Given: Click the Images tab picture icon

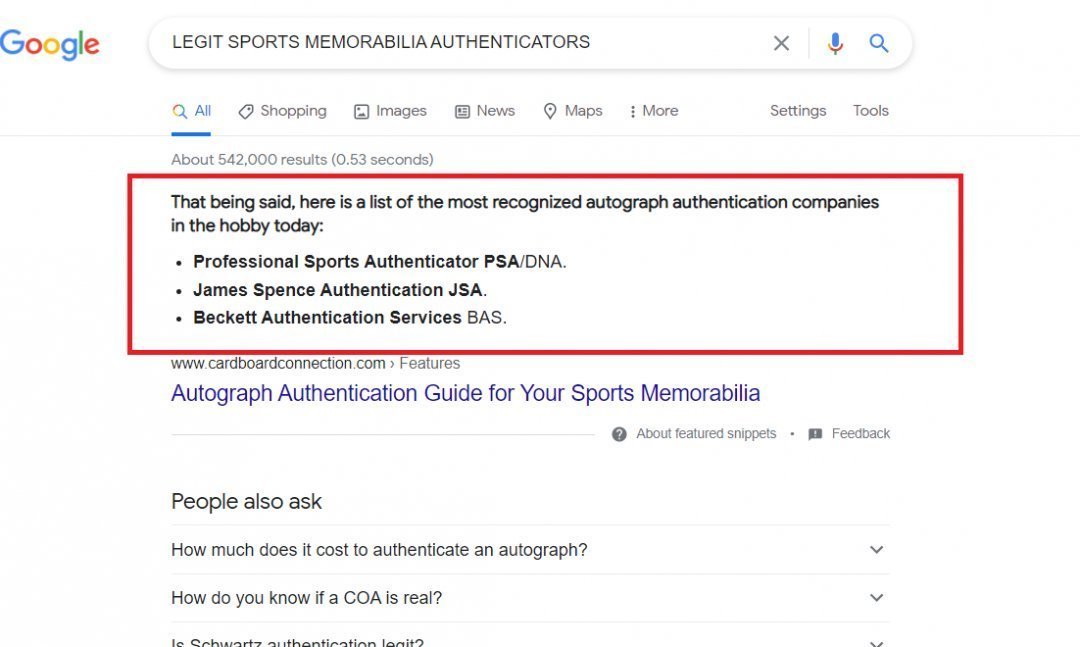Looking at the screenshot, I should point(362,112).
